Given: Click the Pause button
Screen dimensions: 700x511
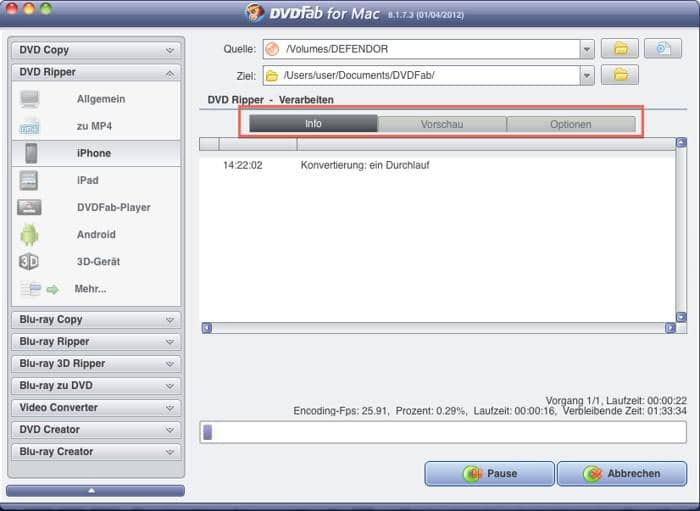Looking at the screenshot, I should point(489,474).
